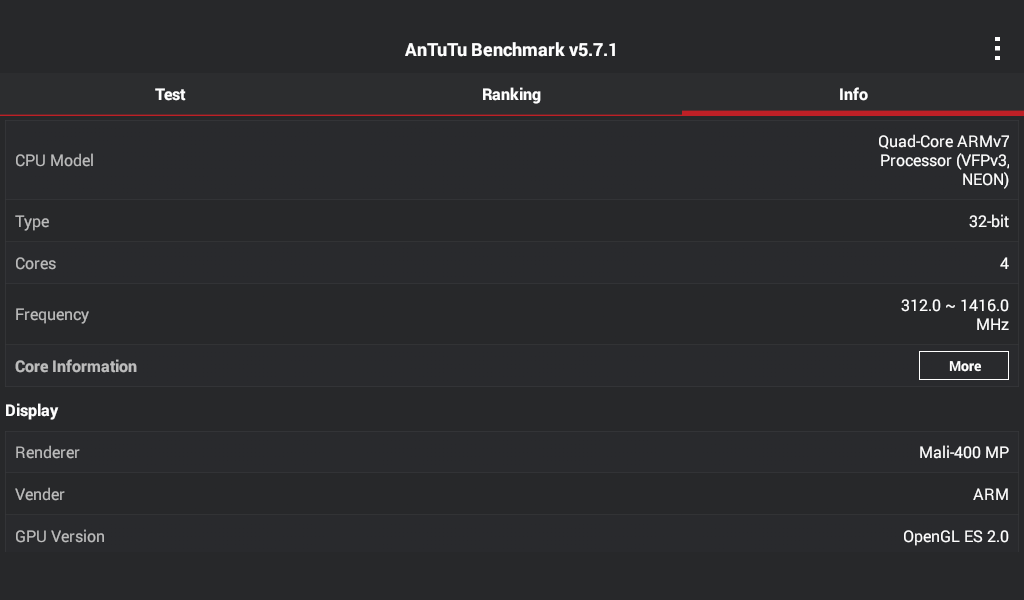Click the 32-bit type value

[988, 221]
